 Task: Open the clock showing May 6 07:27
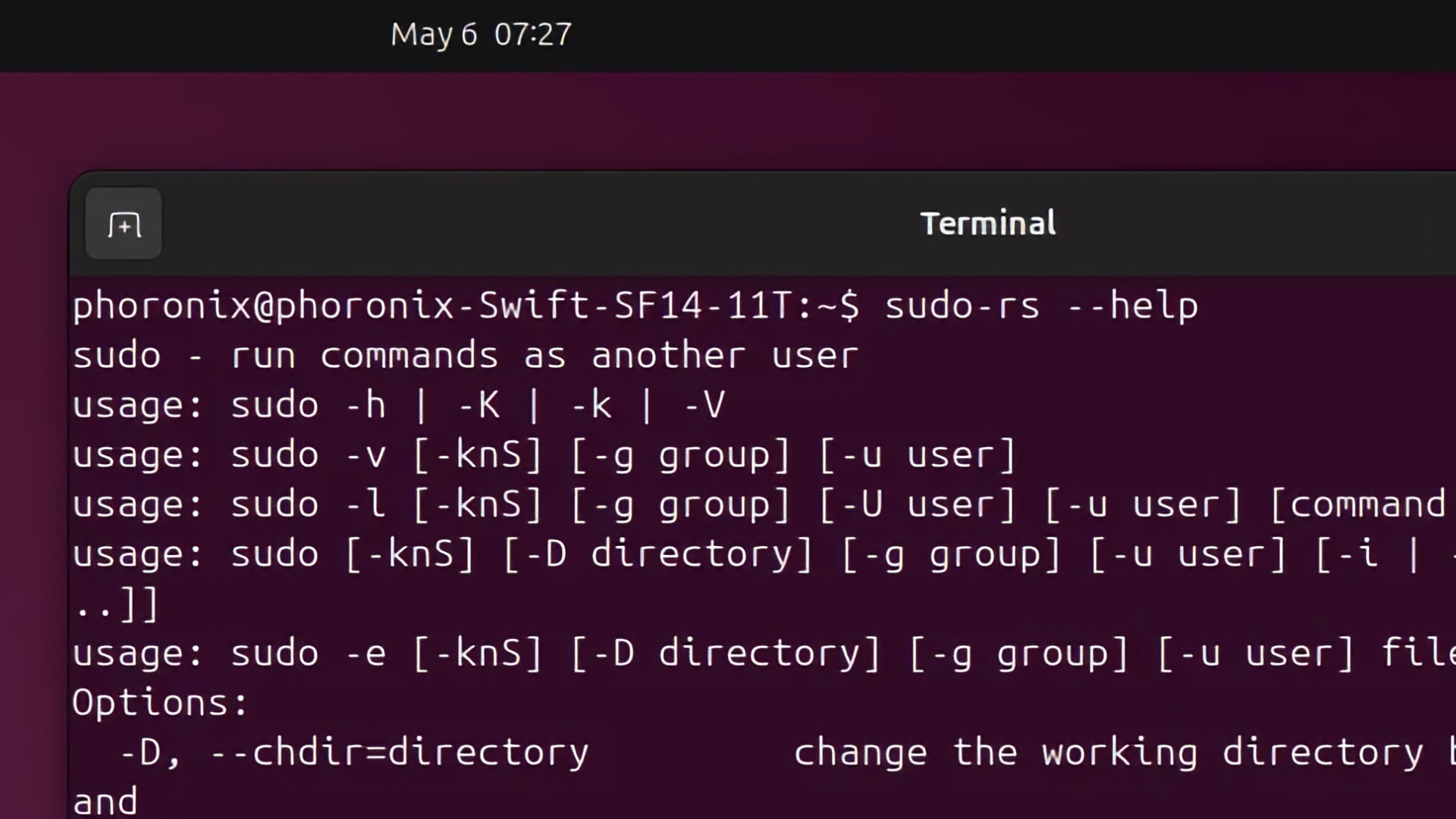tap(482, 34)
